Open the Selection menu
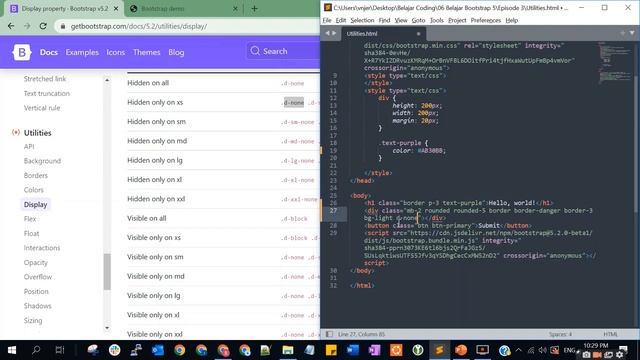This screenshot has width=640, height=360. [x=362, y=20]
